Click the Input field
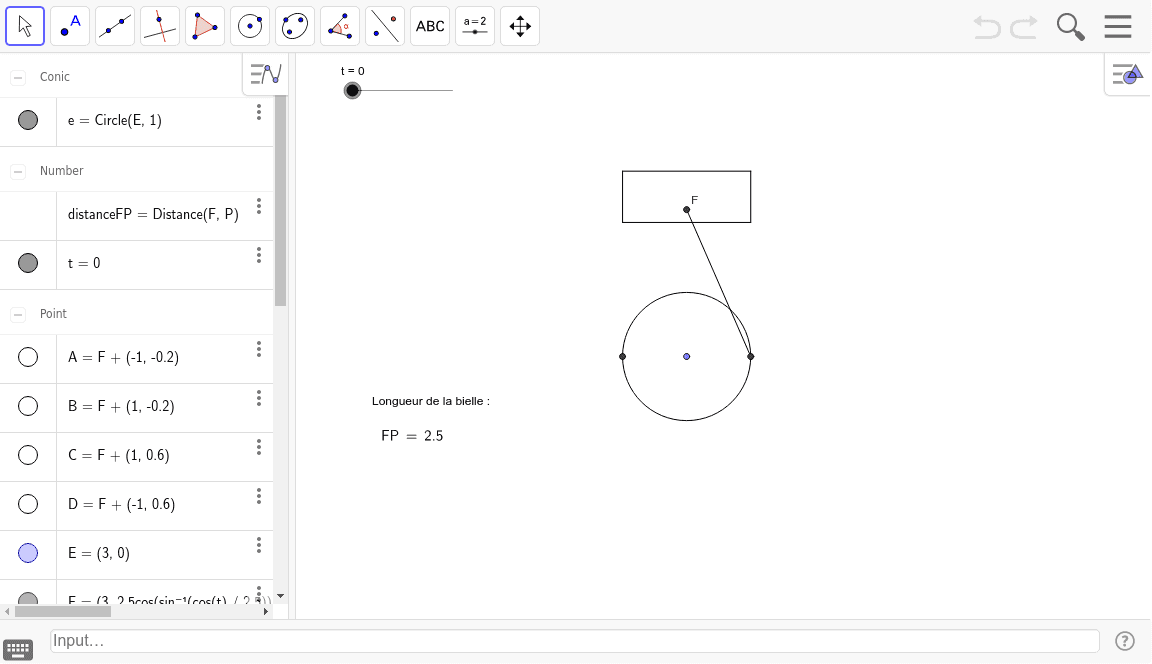Viewport: 1152px width, 664px height. [x=575, y=640]
